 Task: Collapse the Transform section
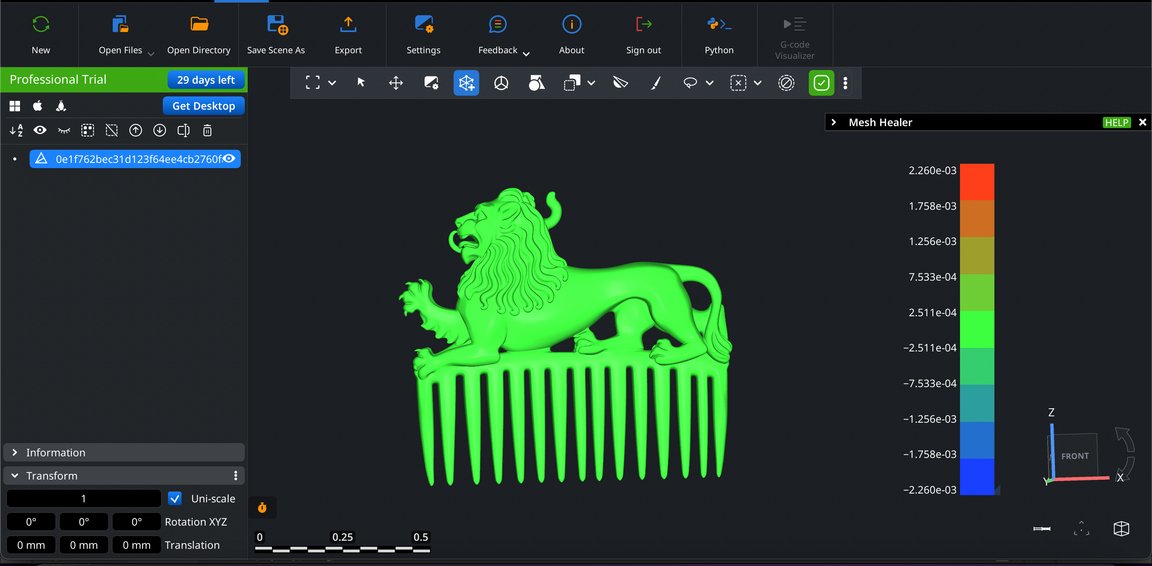click(x=15, y=476)
